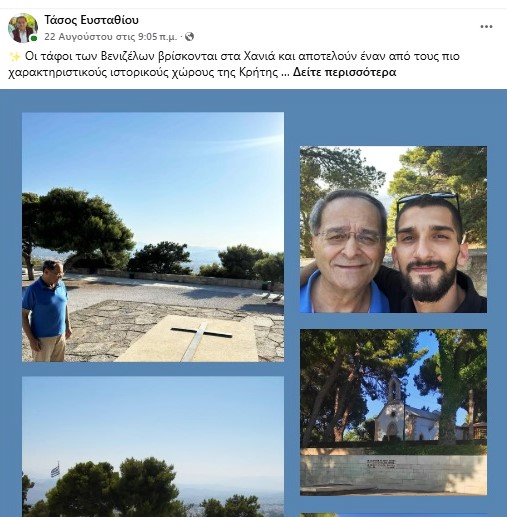Open the selfie of two men
The image size is (507, 517).
pos(393,229)
